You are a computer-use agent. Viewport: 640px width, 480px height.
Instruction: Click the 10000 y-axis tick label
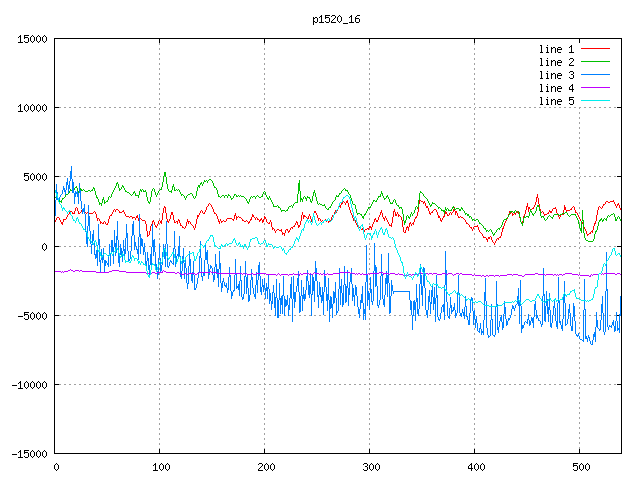tap(30, 108)
